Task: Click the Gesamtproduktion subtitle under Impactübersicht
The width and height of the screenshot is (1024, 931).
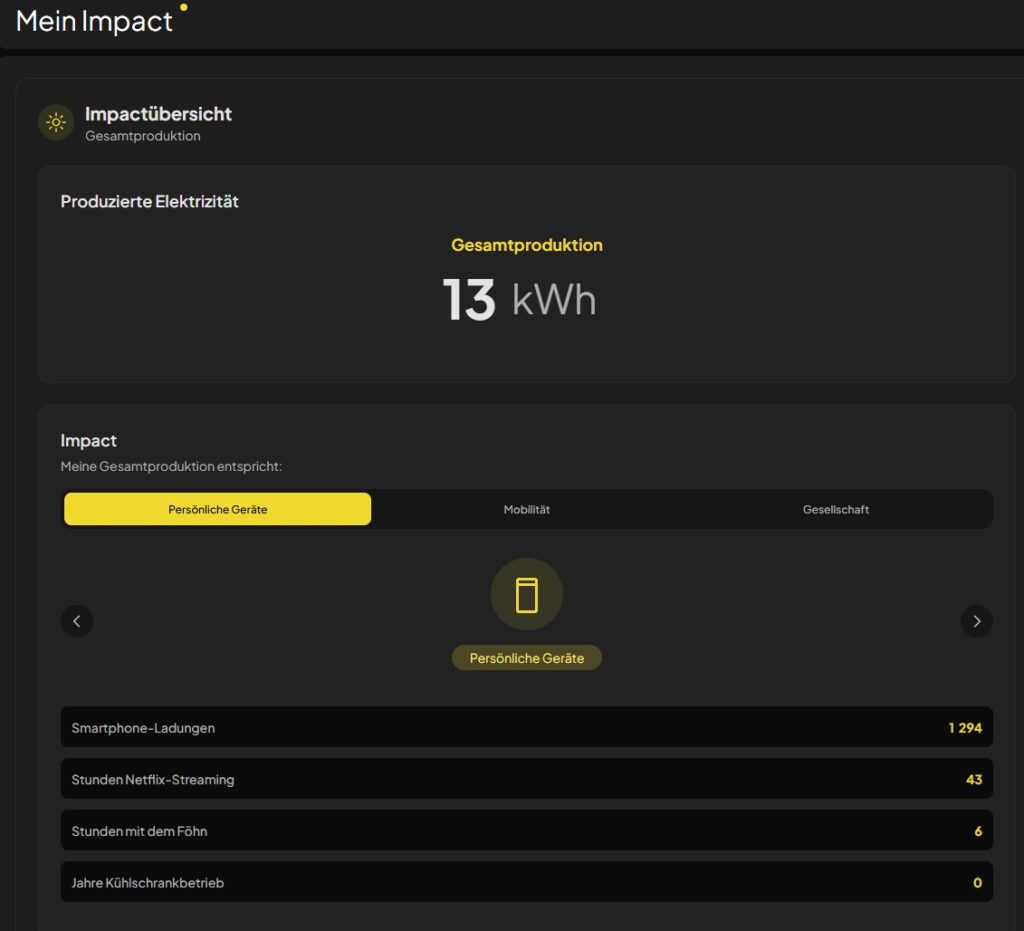Action: click(x=142, y=136)
